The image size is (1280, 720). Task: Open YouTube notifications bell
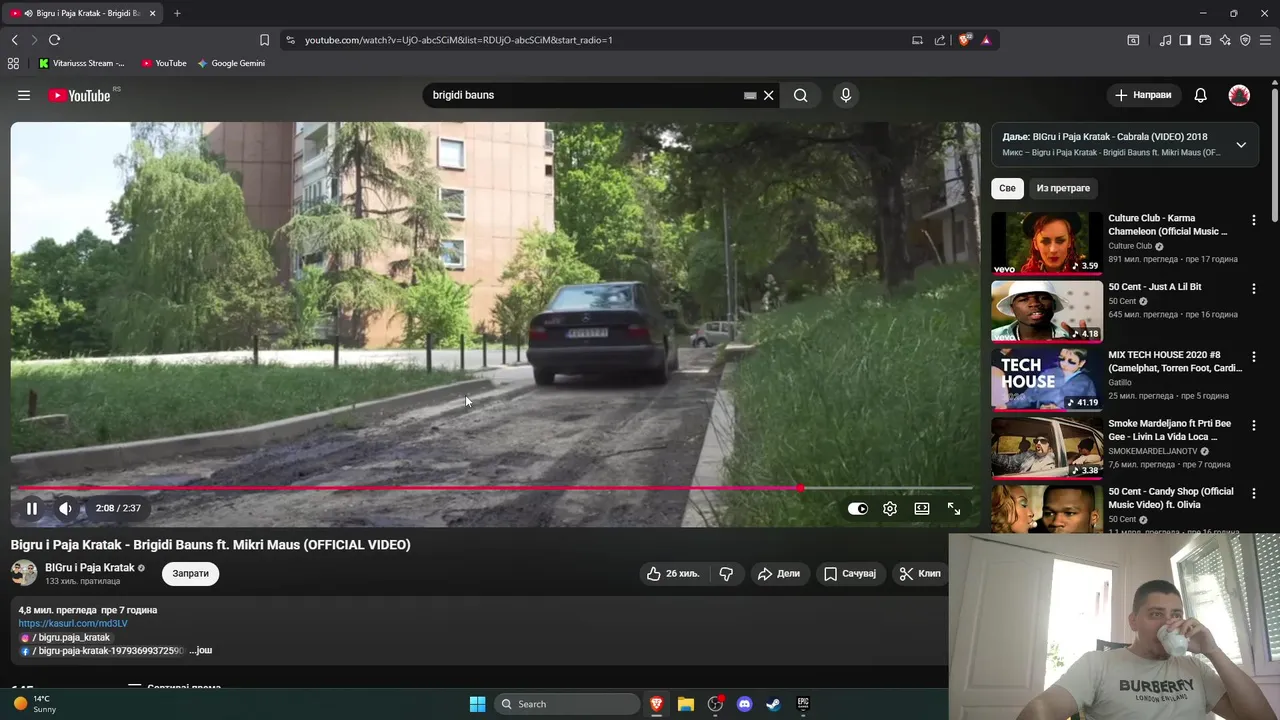coord(1201,95)
